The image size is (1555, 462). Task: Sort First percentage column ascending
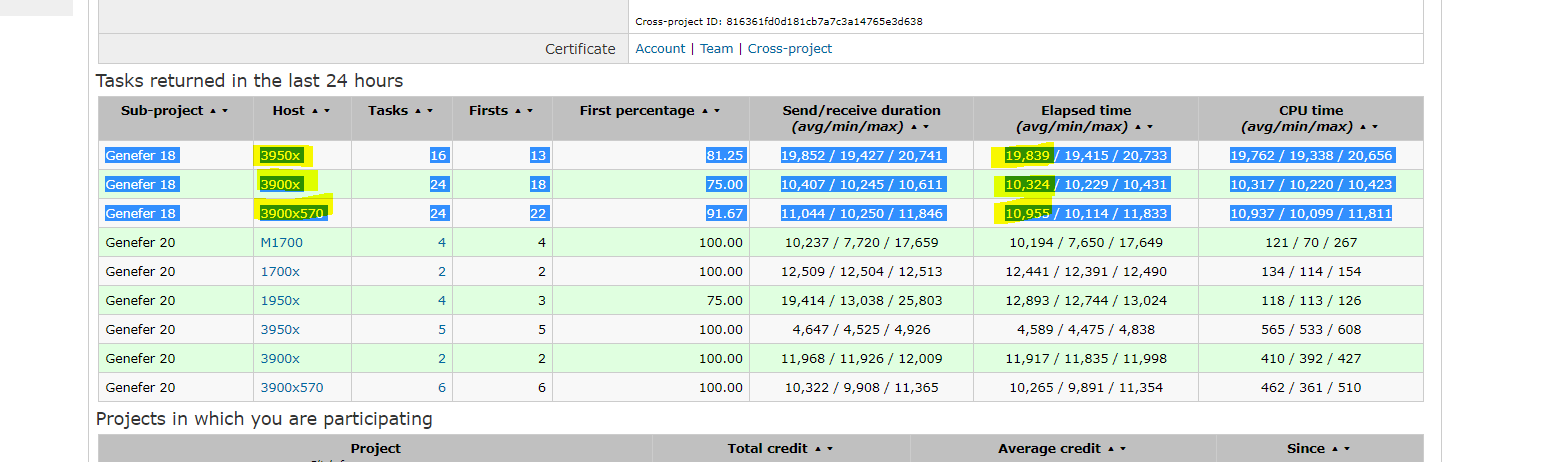point(704,111)
